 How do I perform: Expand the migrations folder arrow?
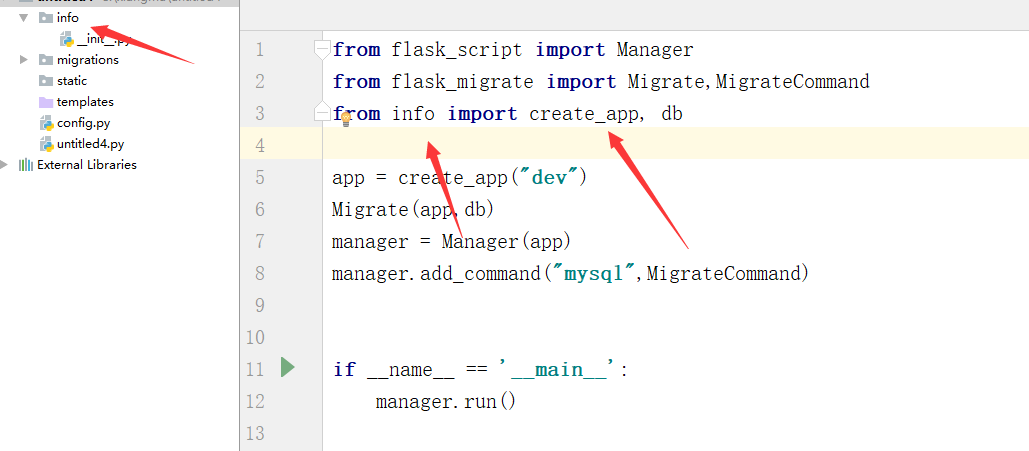[x=24, y=60]
